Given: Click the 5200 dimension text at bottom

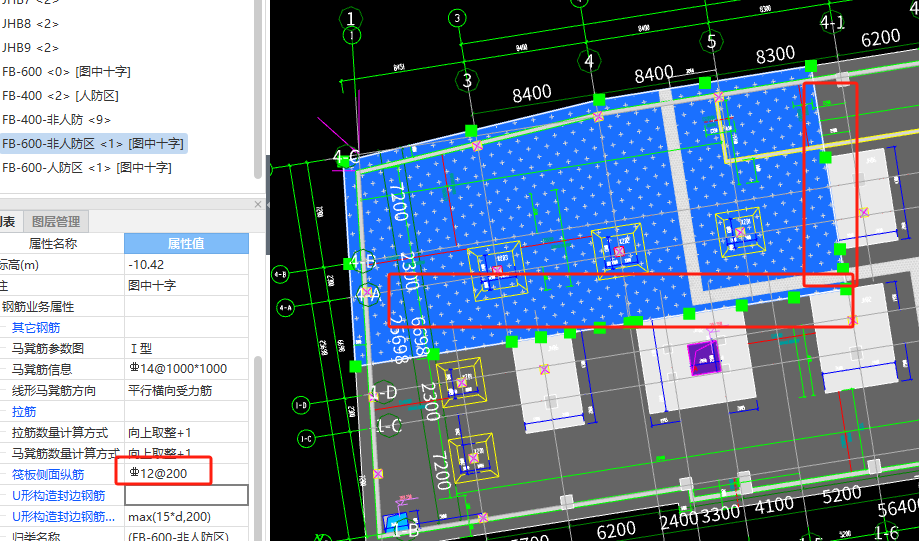Looking at the screenshot, I should click(x=842, y=495).
